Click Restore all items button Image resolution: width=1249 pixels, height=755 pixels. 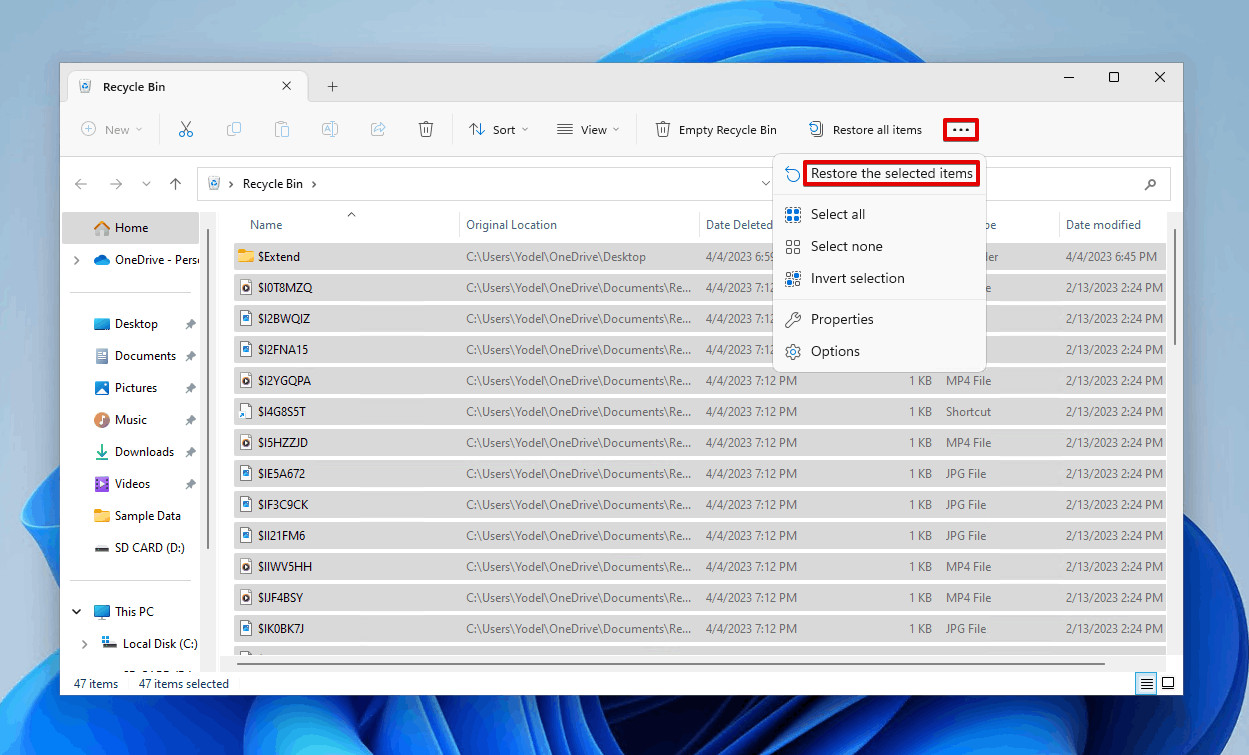[865, 129]
